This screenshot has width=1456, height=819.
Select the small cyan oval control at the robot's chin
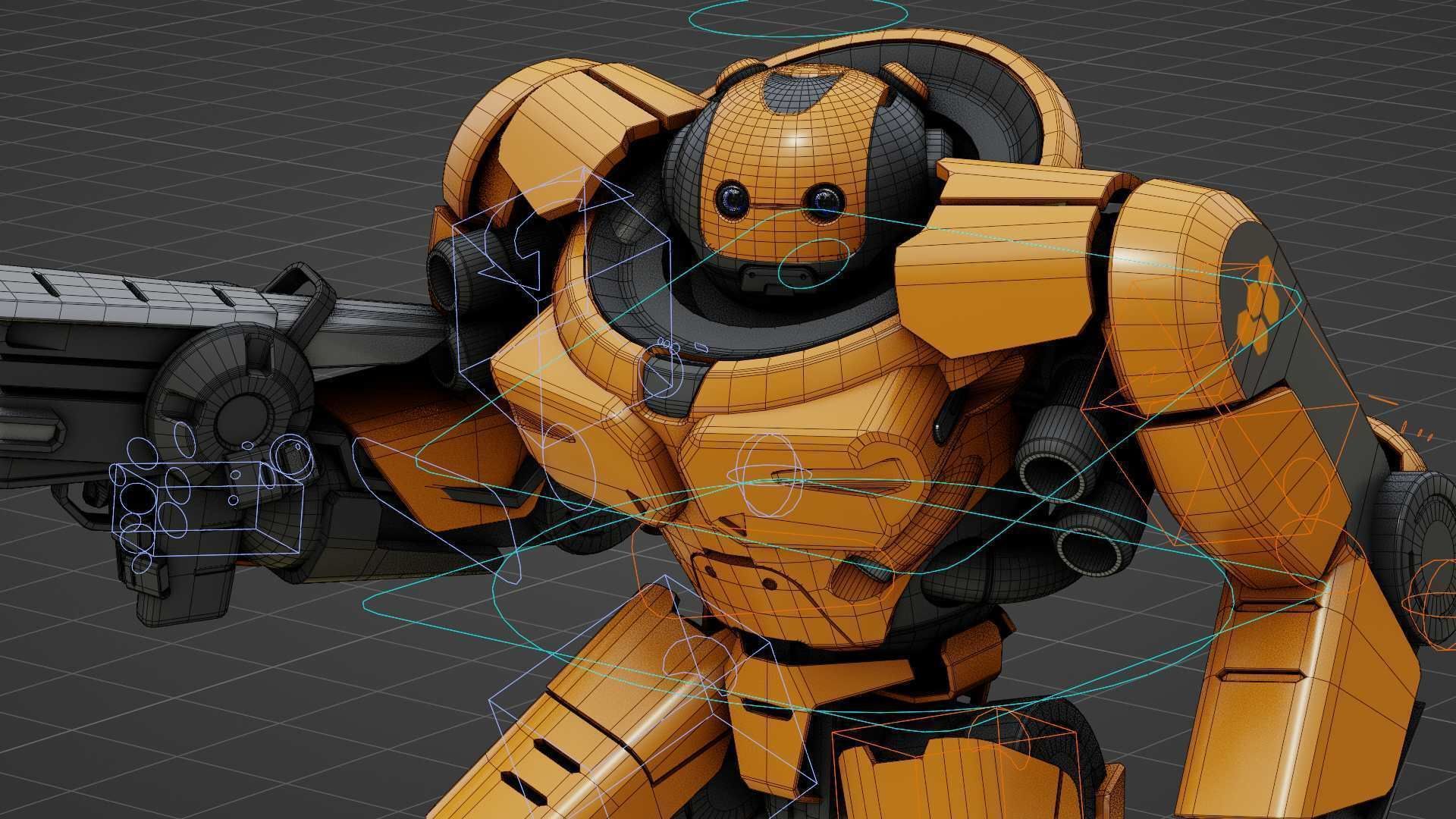[814, 265]
